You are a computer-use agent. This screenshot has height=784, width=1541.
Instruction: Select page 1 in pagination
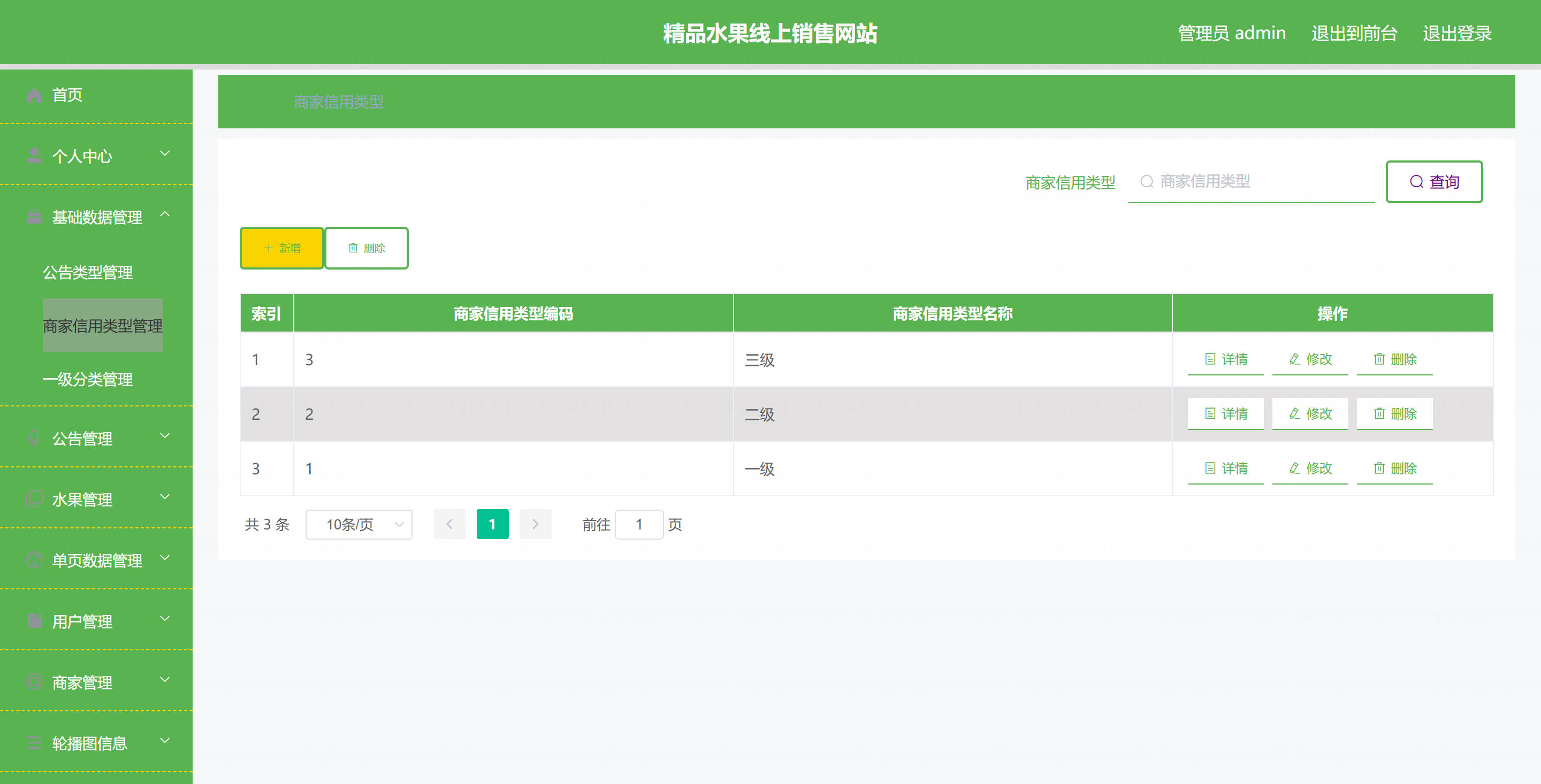pos(492,525)
